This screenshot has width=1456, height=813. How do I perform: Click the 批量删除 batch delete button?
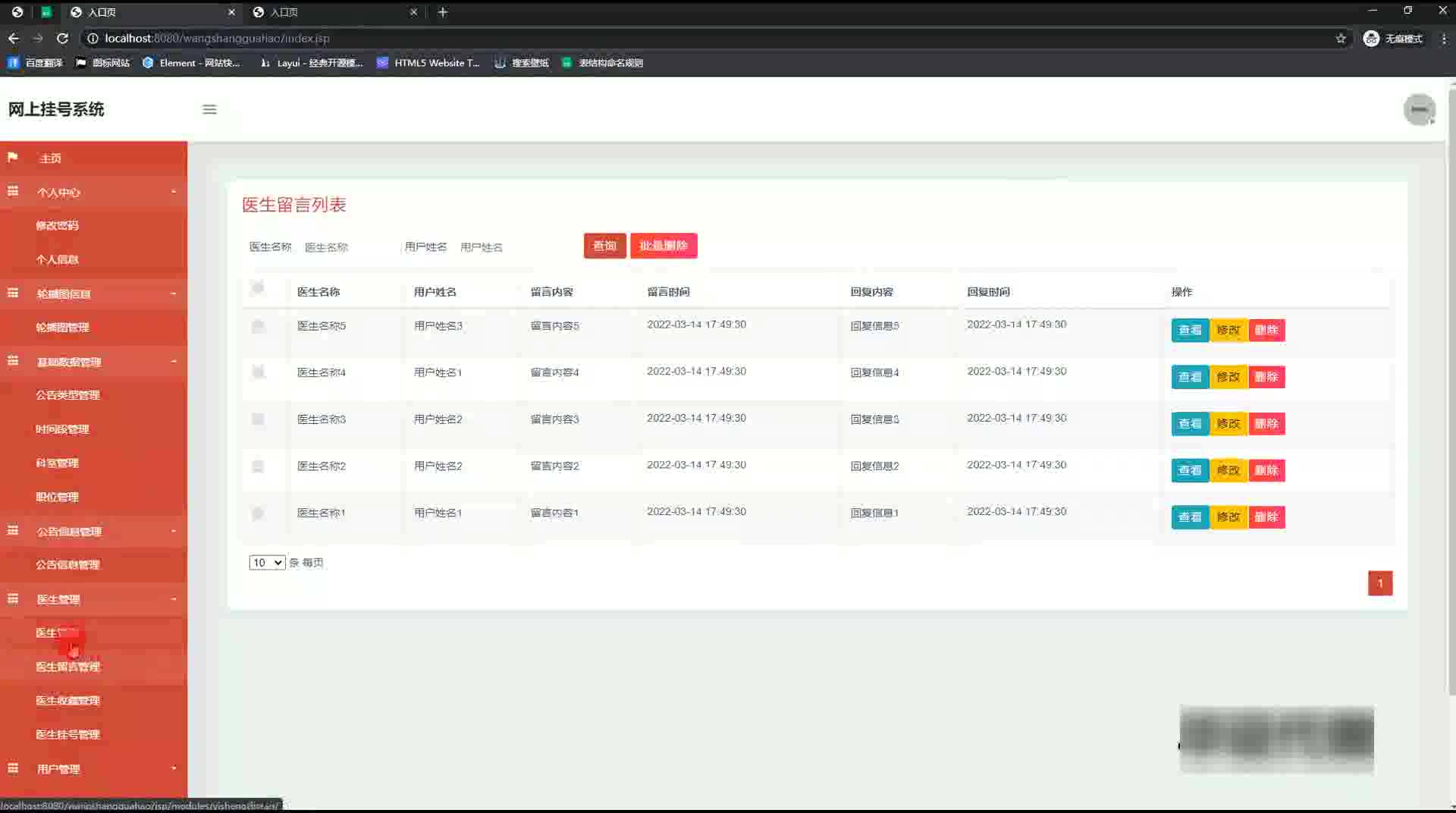coord(664,246)
